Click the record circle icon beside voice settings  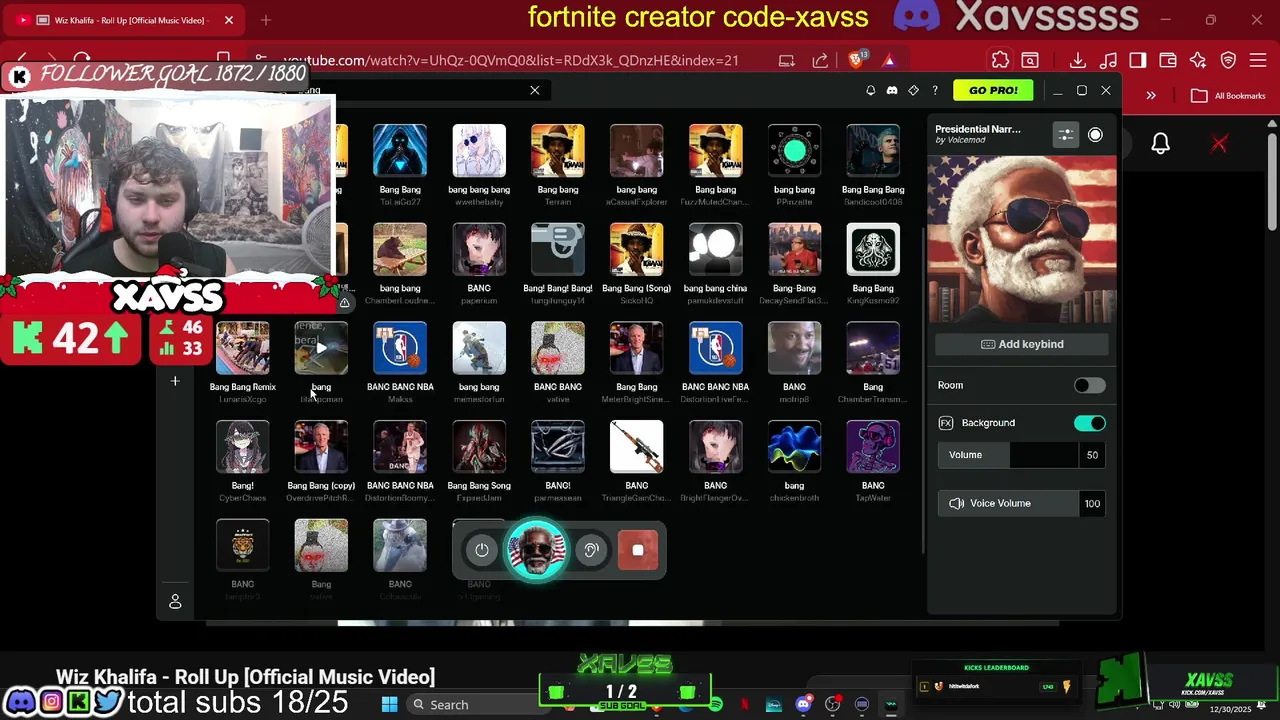pos(1095,135)
